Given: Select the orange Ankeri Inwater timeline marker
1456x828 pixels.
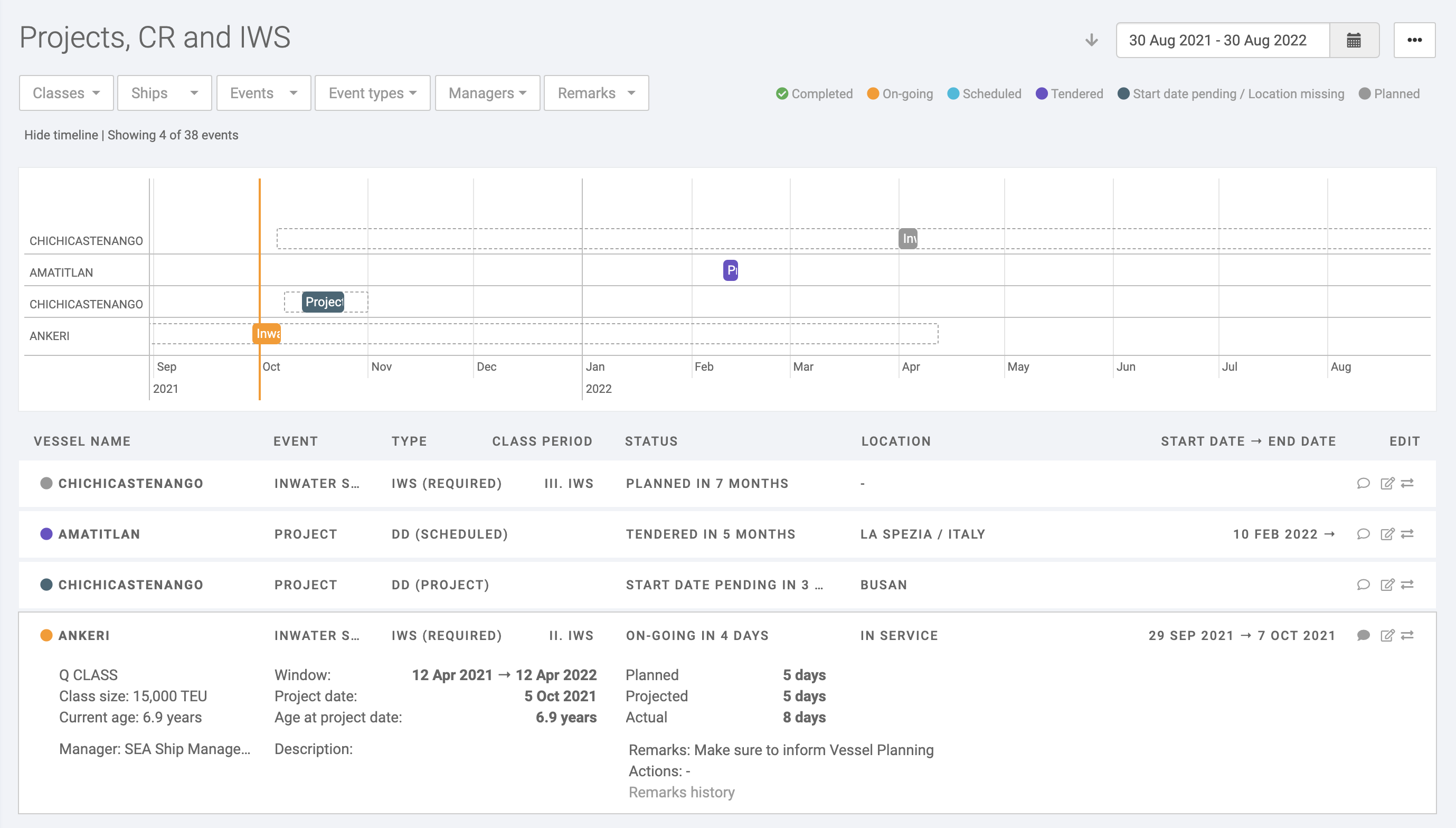Looking at the screenshot, I should click(x=267, y=334).
